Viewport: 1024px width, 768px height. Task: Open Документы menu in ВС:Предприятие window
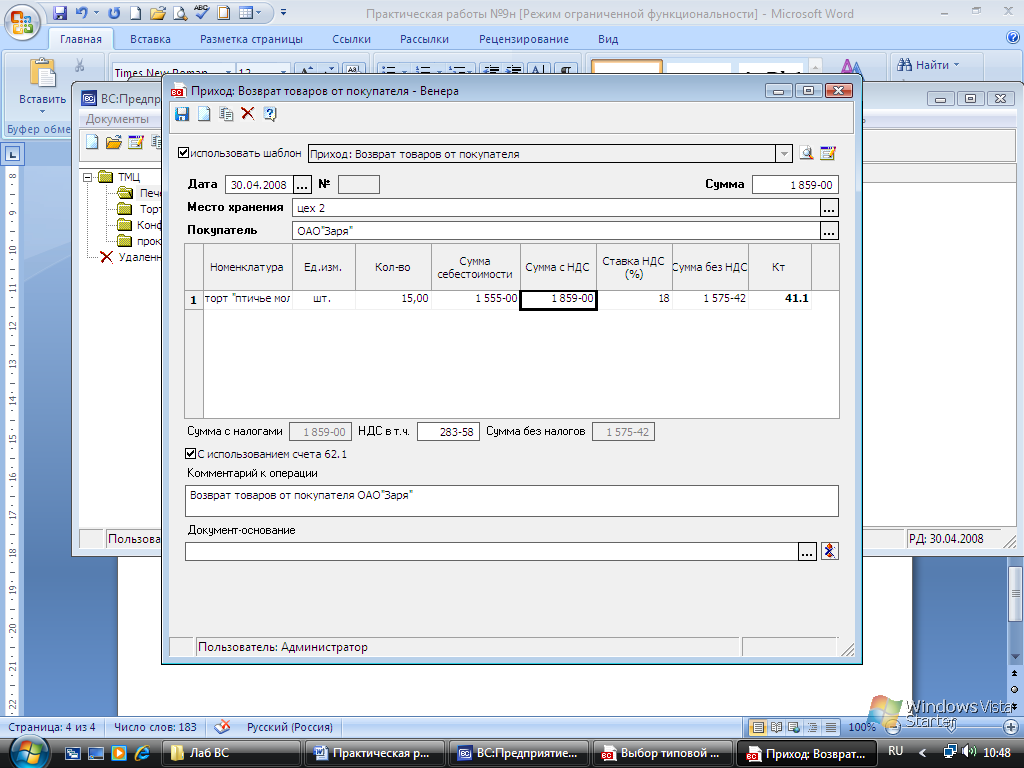point(118,119)
